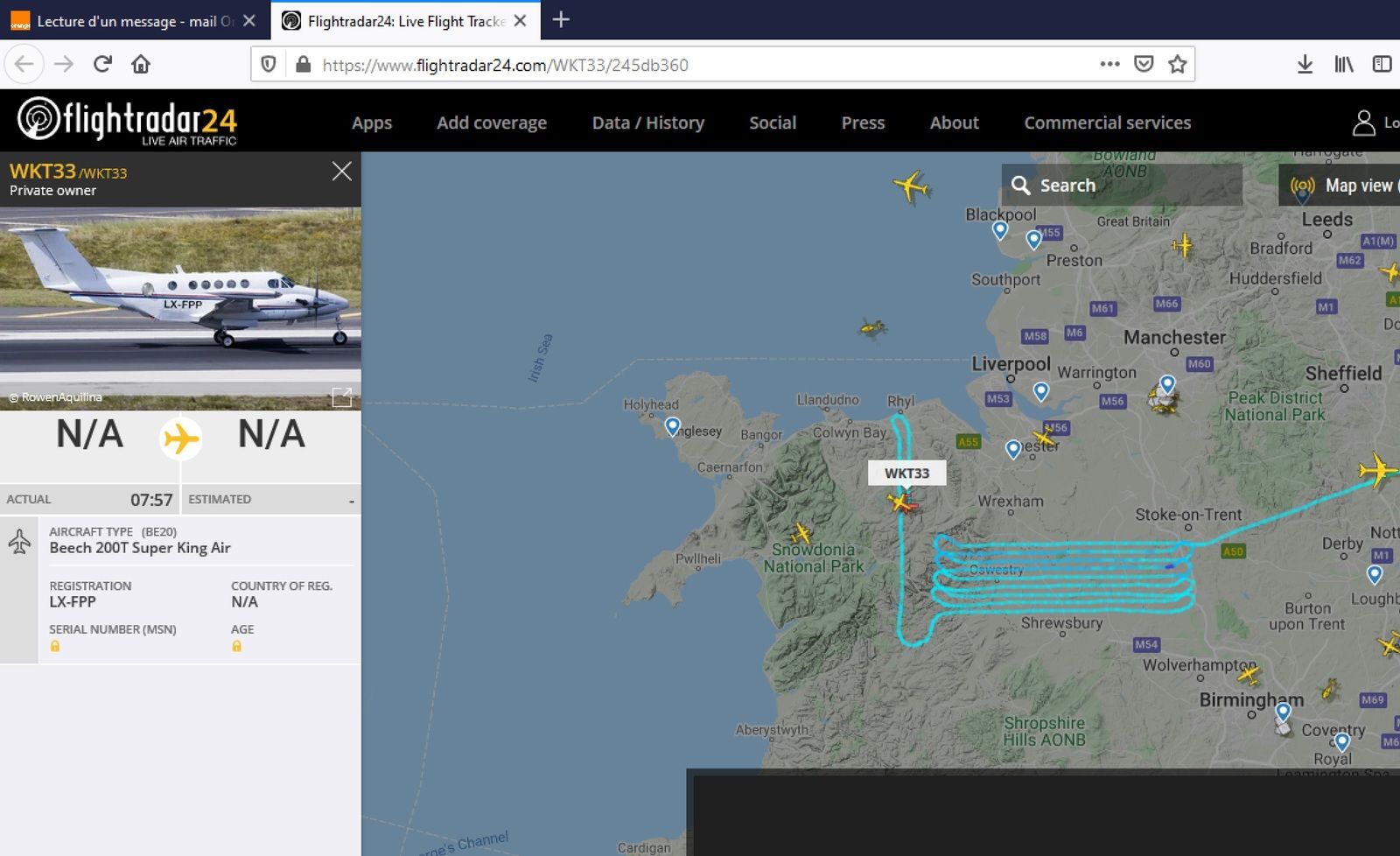Click the airport pin near Manchester
This screenshot has width=1400, height=856.
(x=1167, y=384)
